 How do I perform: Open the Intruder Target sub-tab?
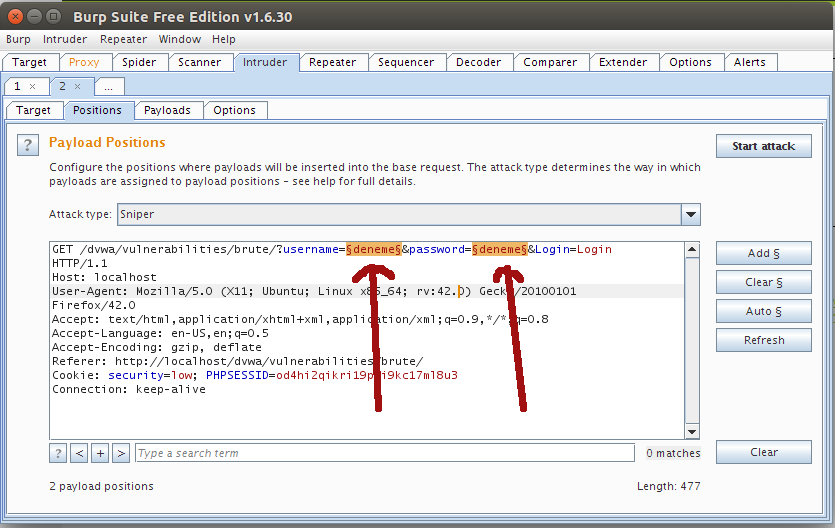click(33, 110)
